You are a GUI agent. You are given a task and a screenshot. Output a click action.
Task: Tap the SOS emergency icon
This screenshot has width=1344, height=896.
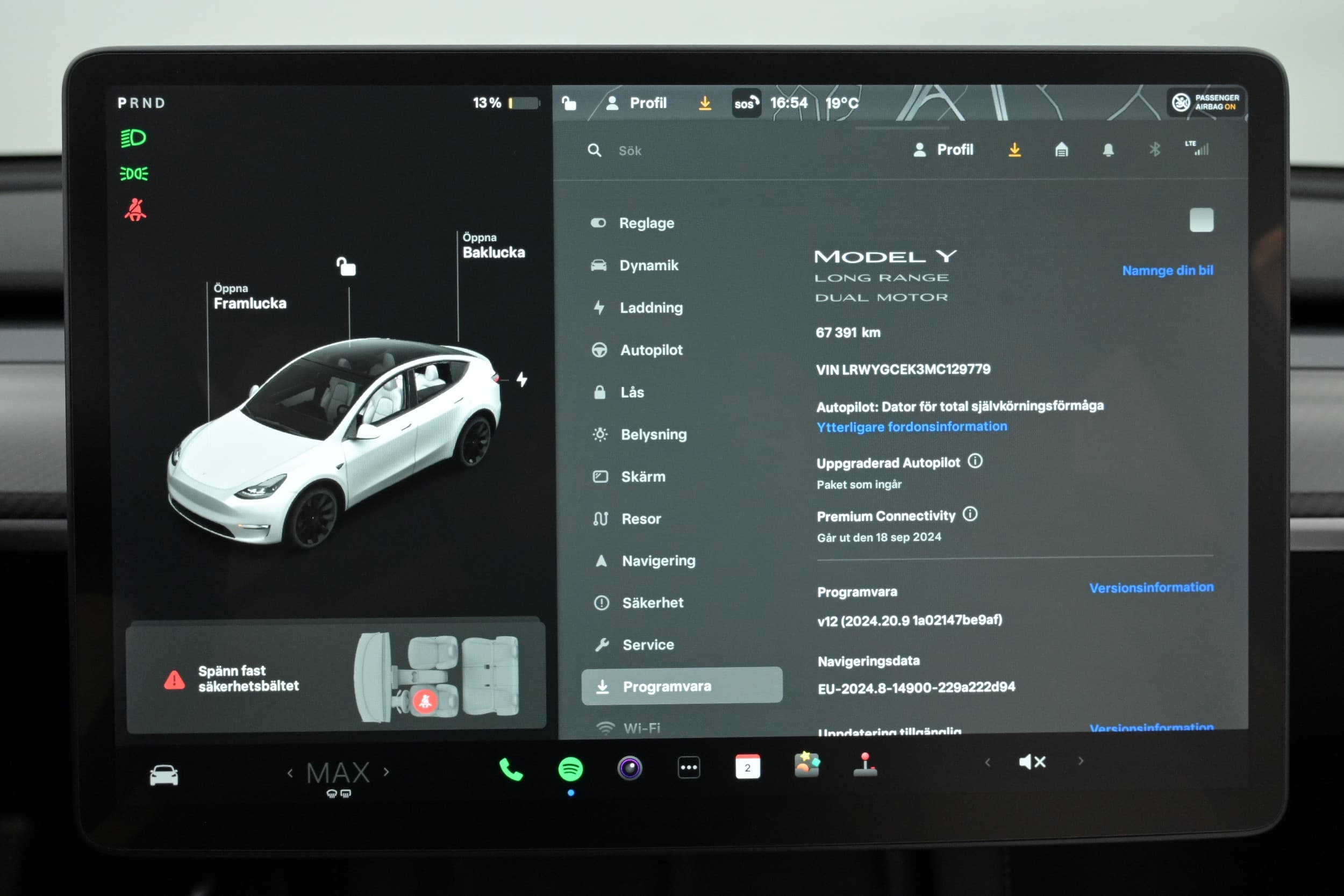pos(746,103)
